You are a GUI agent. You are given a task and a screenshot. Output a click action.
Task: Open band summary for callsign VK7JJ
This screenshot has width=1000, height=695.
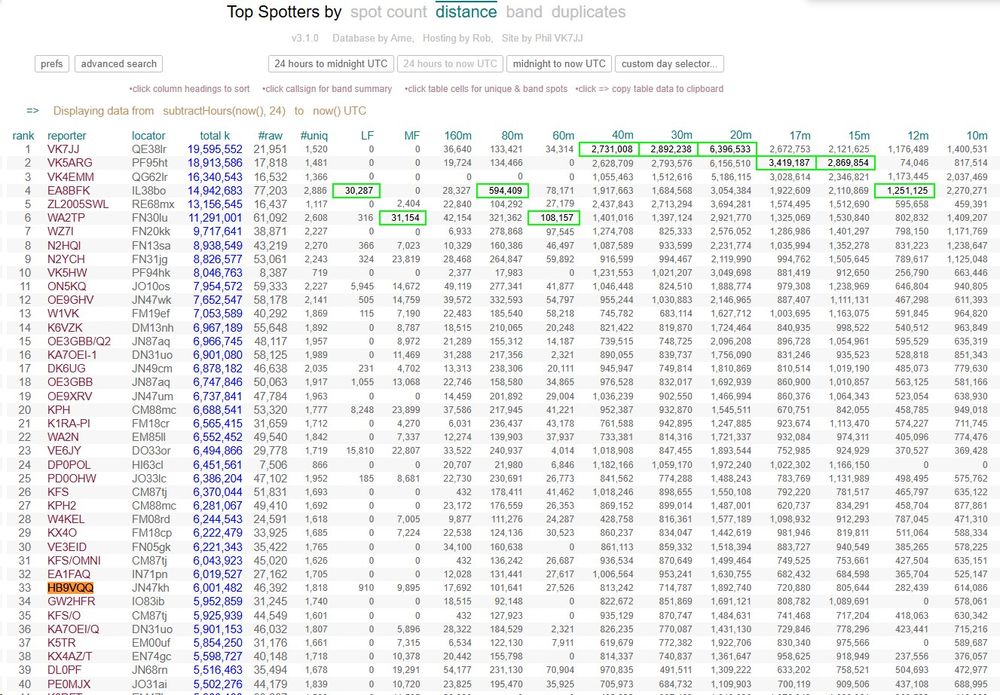click(64, 149)
